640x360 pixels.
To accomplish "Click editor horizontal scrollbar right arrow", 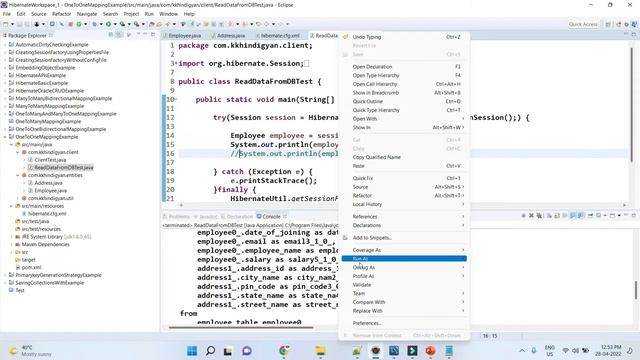I will click(x=624, y=205).
